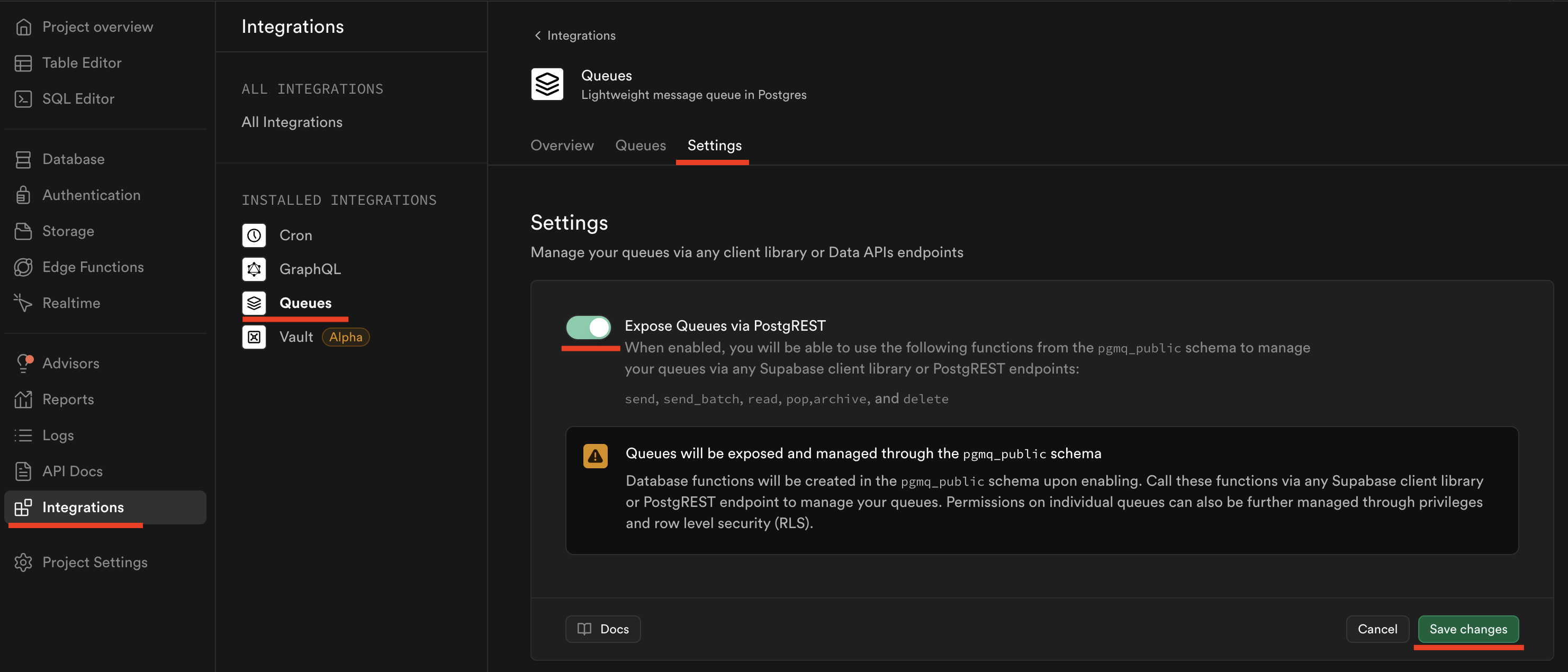
Task: Click the API Docs document icon
Action: click(23, 471)
